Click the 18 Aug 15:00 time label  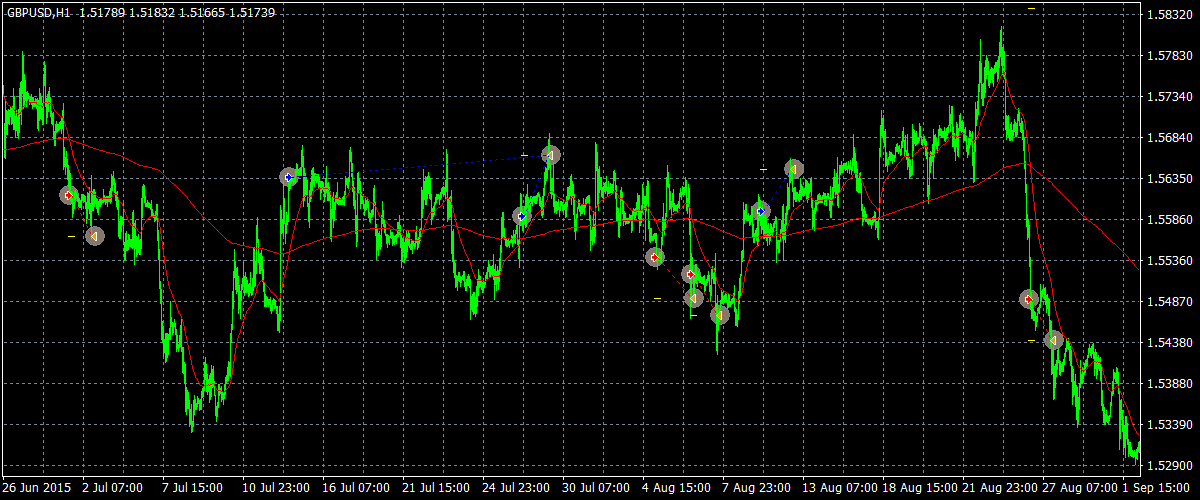[918, 489]
